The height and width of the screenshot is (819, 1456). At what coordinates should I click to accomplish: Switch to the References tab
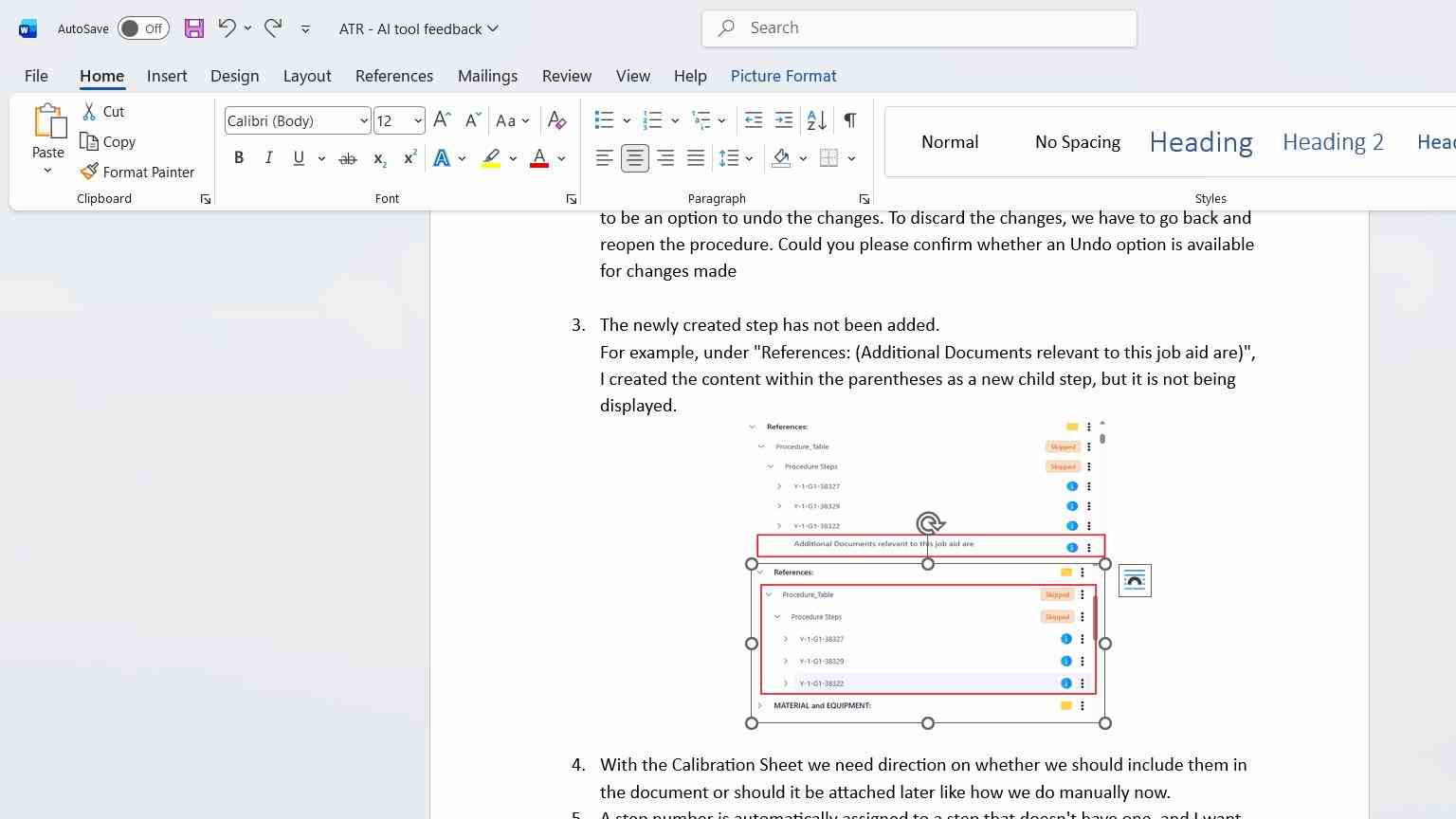(x=394, y=76)
